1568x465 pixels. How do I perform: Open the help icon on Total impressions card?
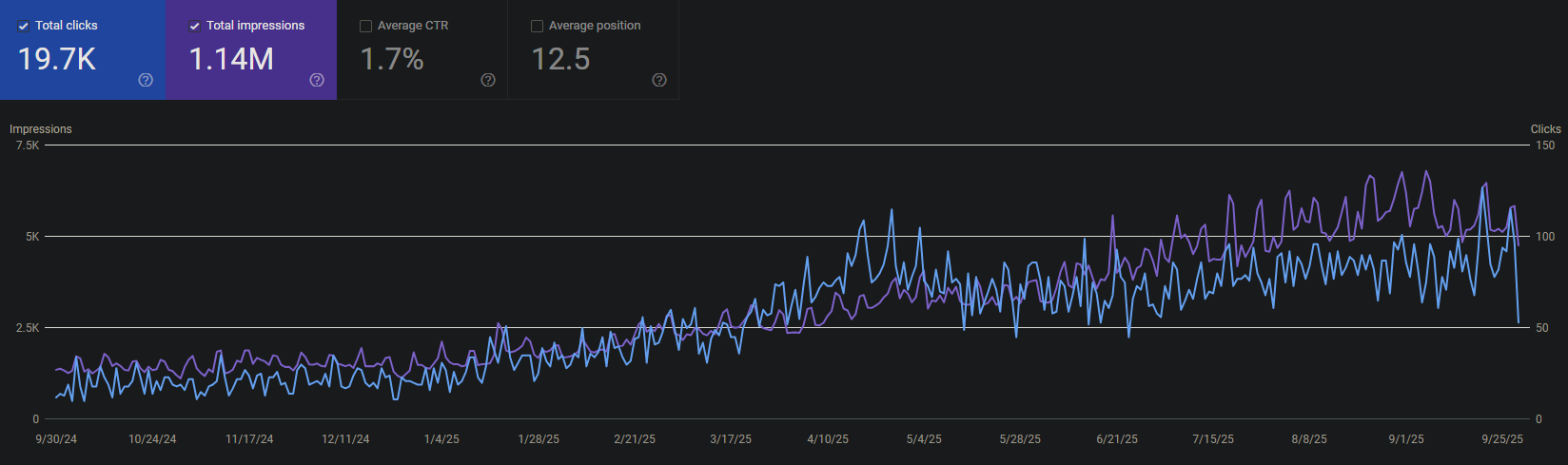tap(317, 80)
